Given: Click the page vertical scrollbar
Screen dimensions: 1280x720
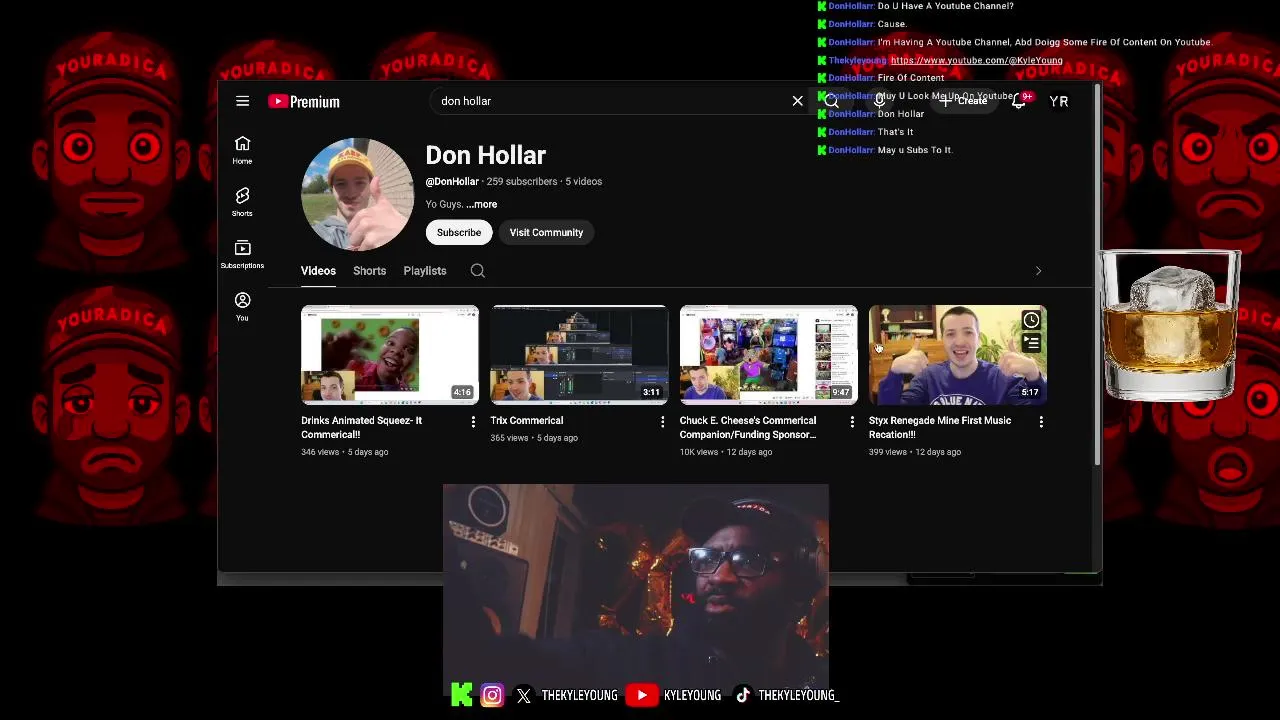Looking at the screenshot, I should [x=1097, y=276].
